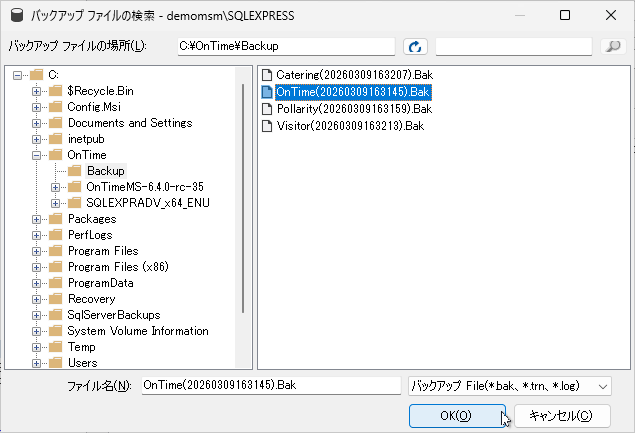Click the backup file location path field
The image size is (635, 433).
(x=285, y=46)
